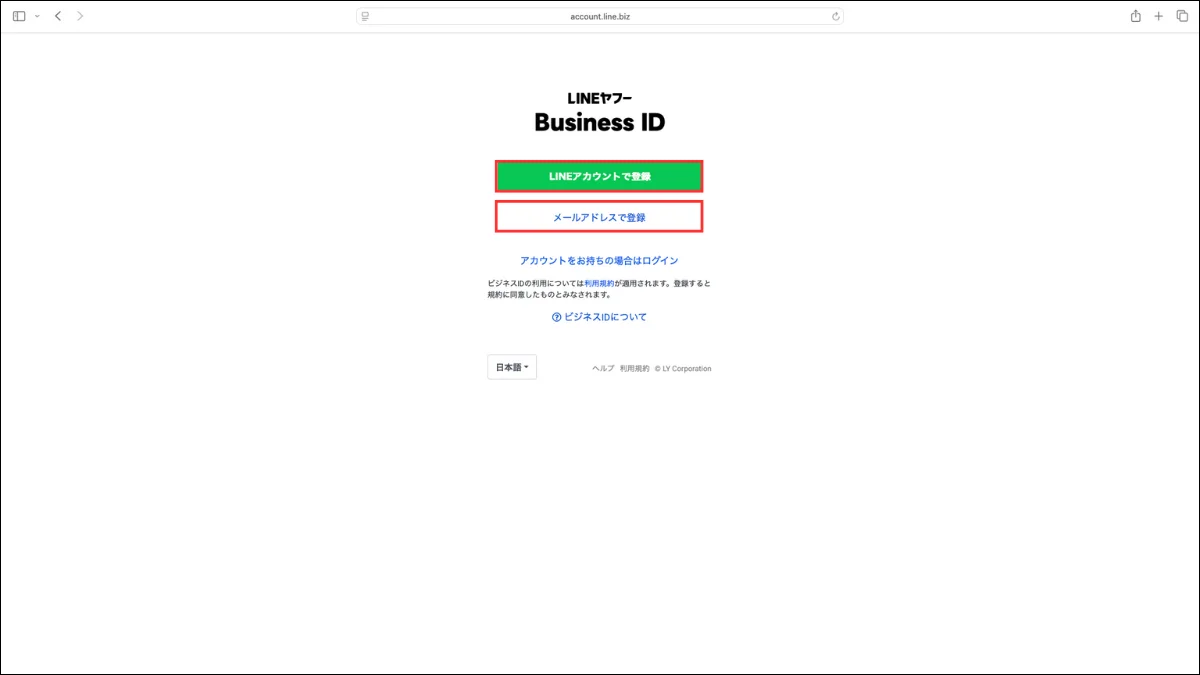Click the © LY Corporation footer text

pyautogui.click(x=683, y=369)
